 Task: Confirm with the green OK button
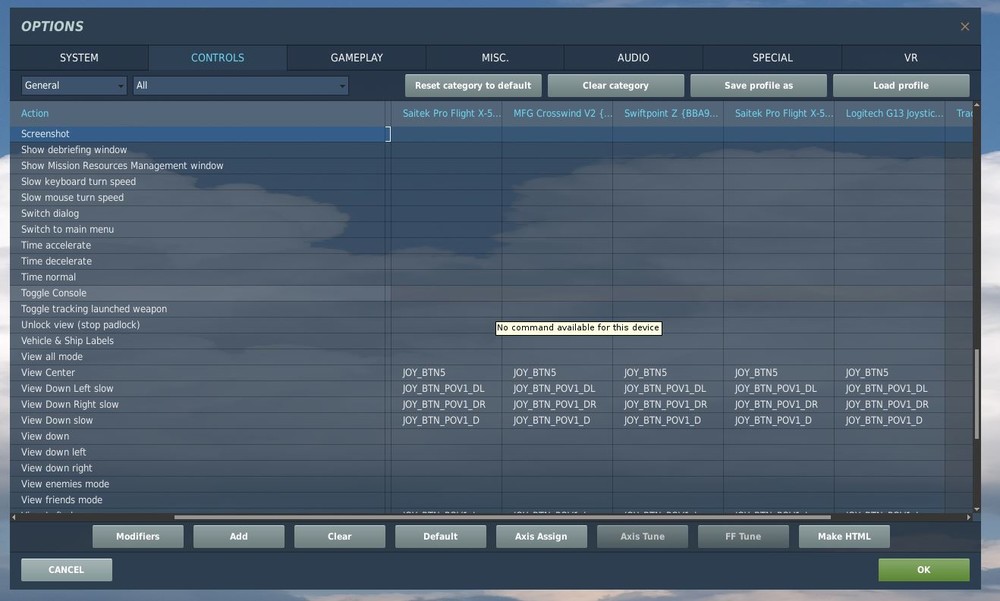[x=923, y=570]
